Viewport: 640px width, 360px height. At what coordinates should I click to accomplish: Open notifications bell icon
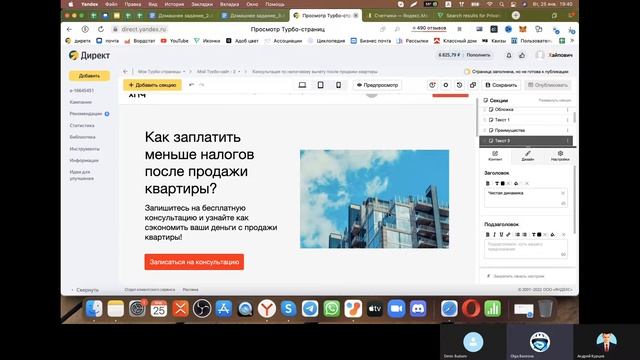(x=509, y=55)
